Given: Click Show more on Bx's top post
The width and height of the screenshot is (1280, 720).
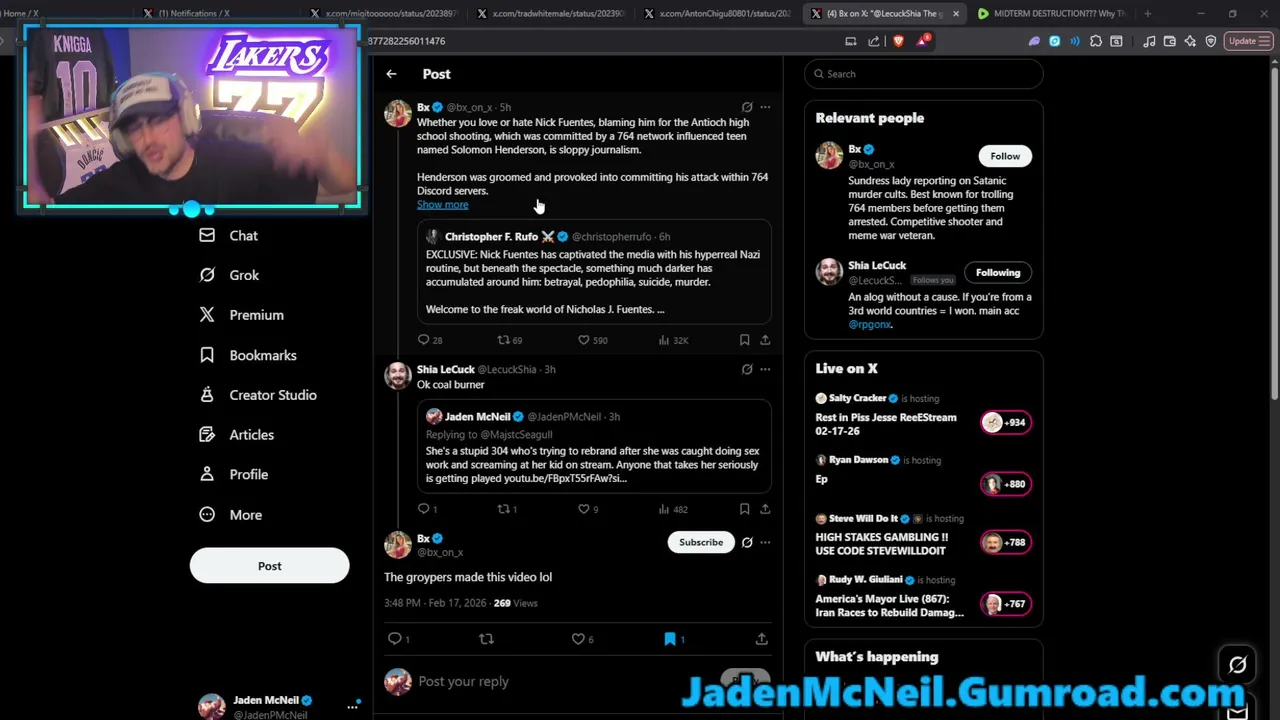Looking at the screenshot, I should point(442,204).
